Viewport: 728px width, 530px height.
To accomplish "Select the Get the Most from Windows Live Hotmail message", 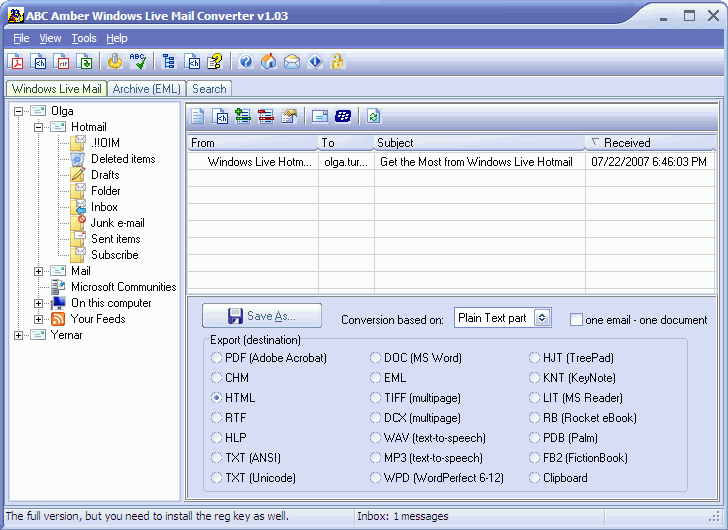I will point(451,162).
